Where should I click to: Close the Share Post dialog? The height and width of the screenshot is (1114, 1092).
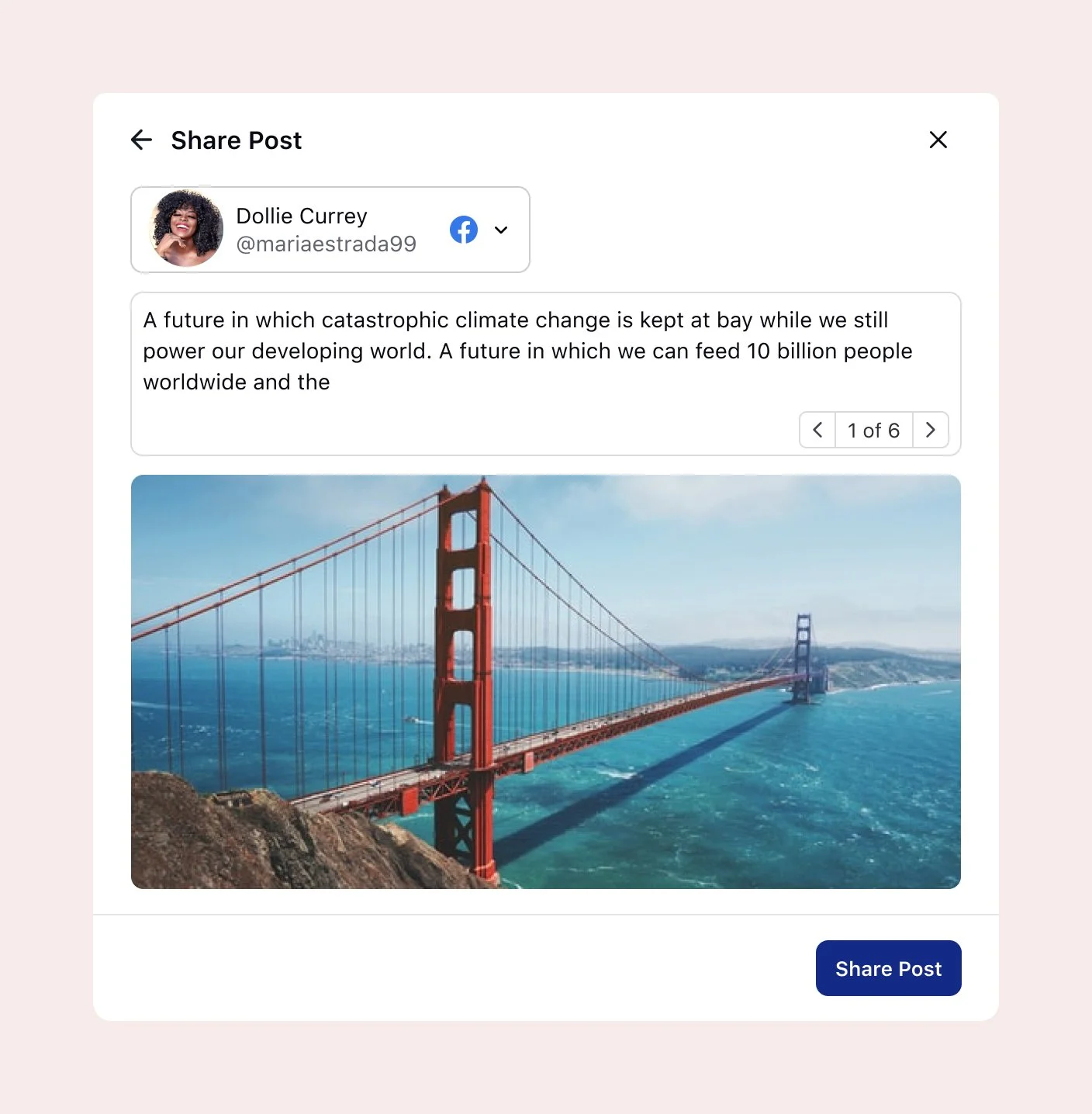[x=938, y=140]
